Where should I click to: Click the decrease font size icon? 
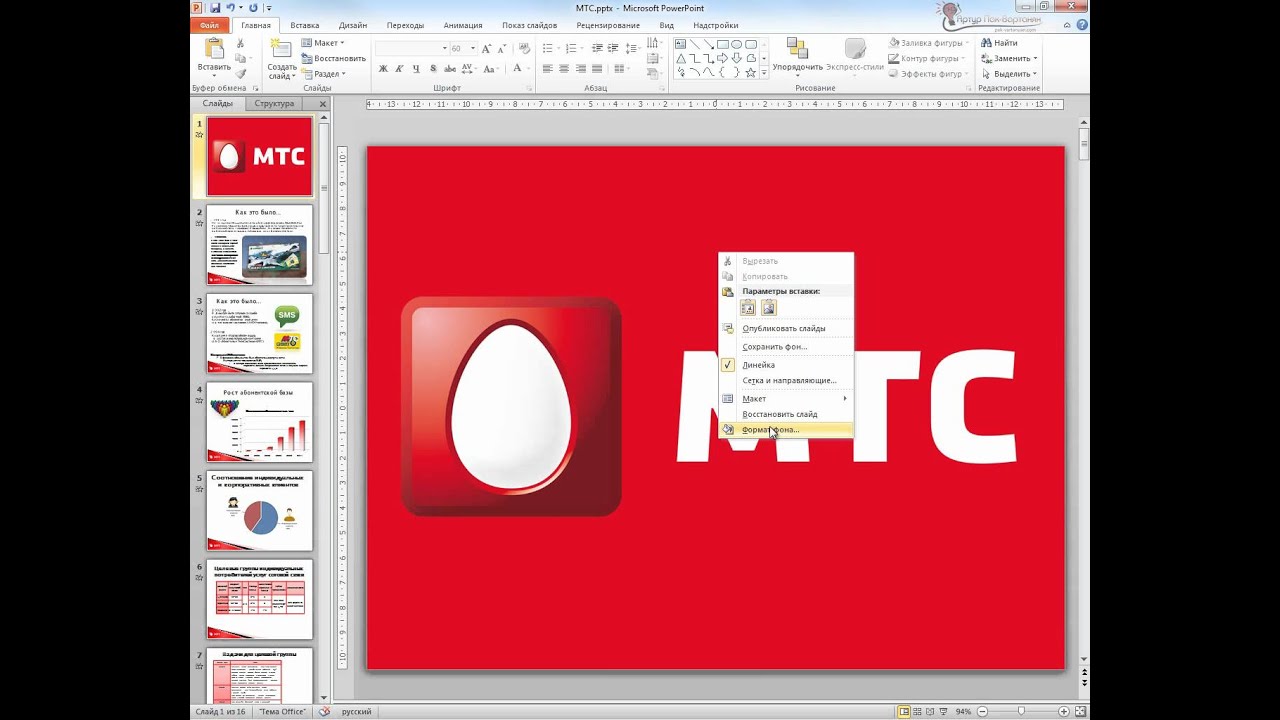(x=501, y=48)
